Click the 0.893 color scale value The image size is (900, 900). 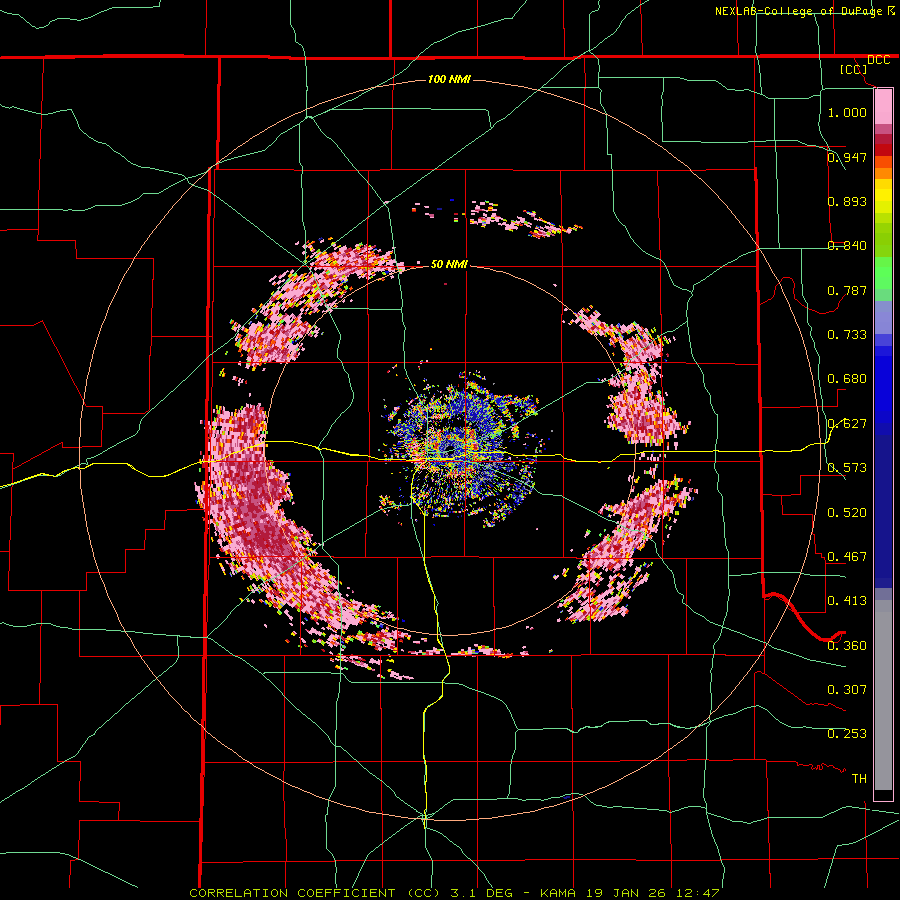point(847,201)
